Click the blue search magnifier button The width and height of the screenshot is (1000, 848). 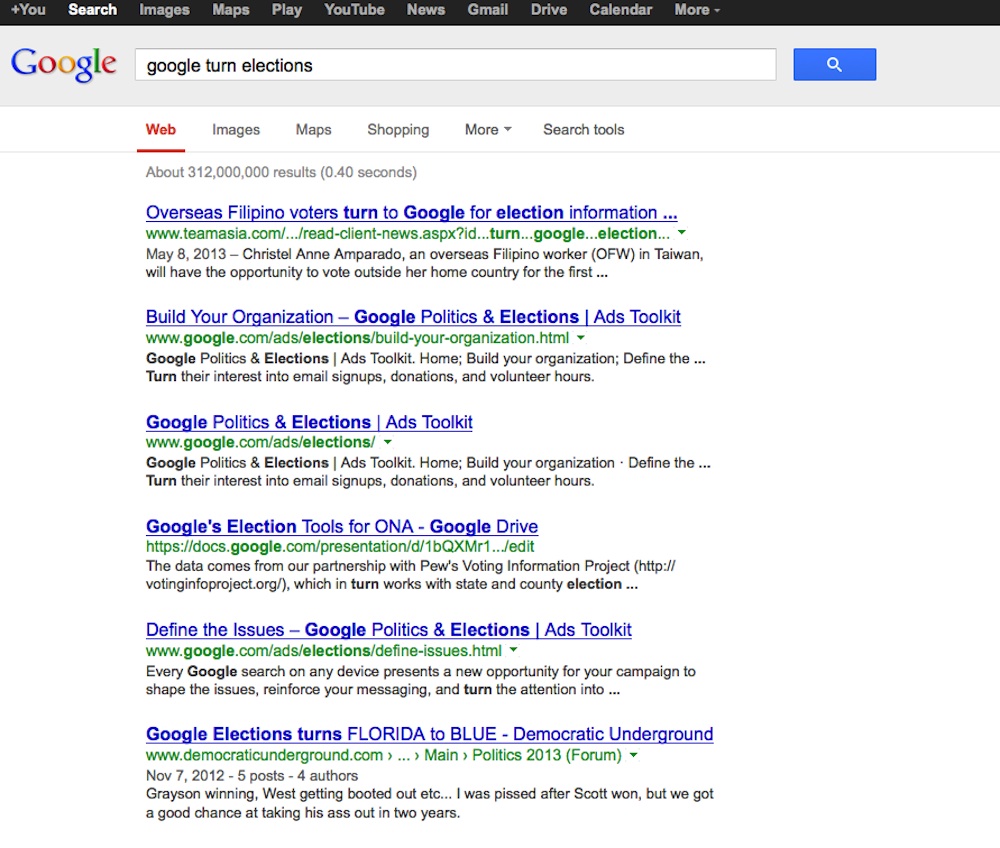(x=834, y=65)
